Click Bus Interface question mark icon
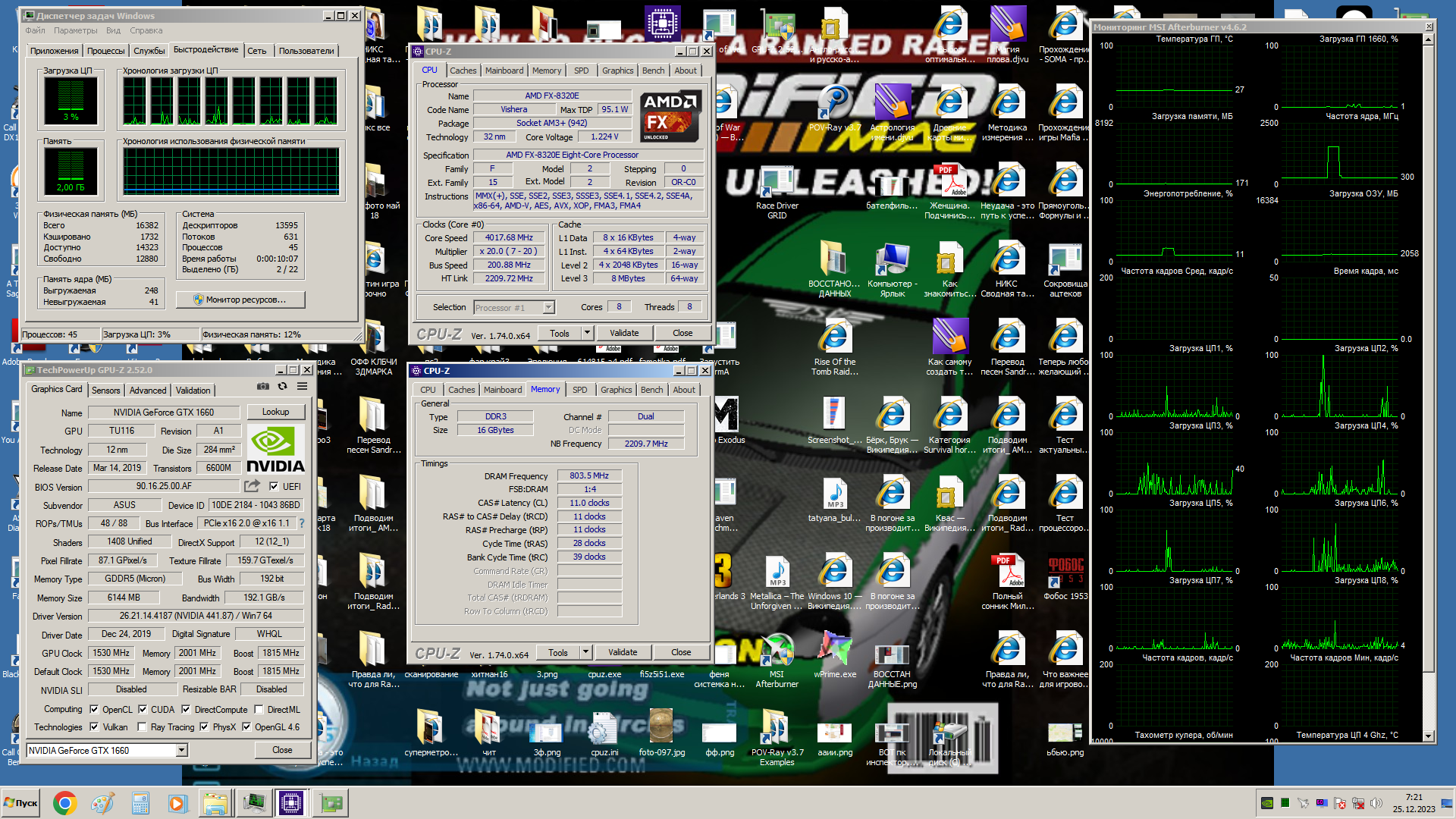This screenshot has width=1456, height=819. click(302, 523)
